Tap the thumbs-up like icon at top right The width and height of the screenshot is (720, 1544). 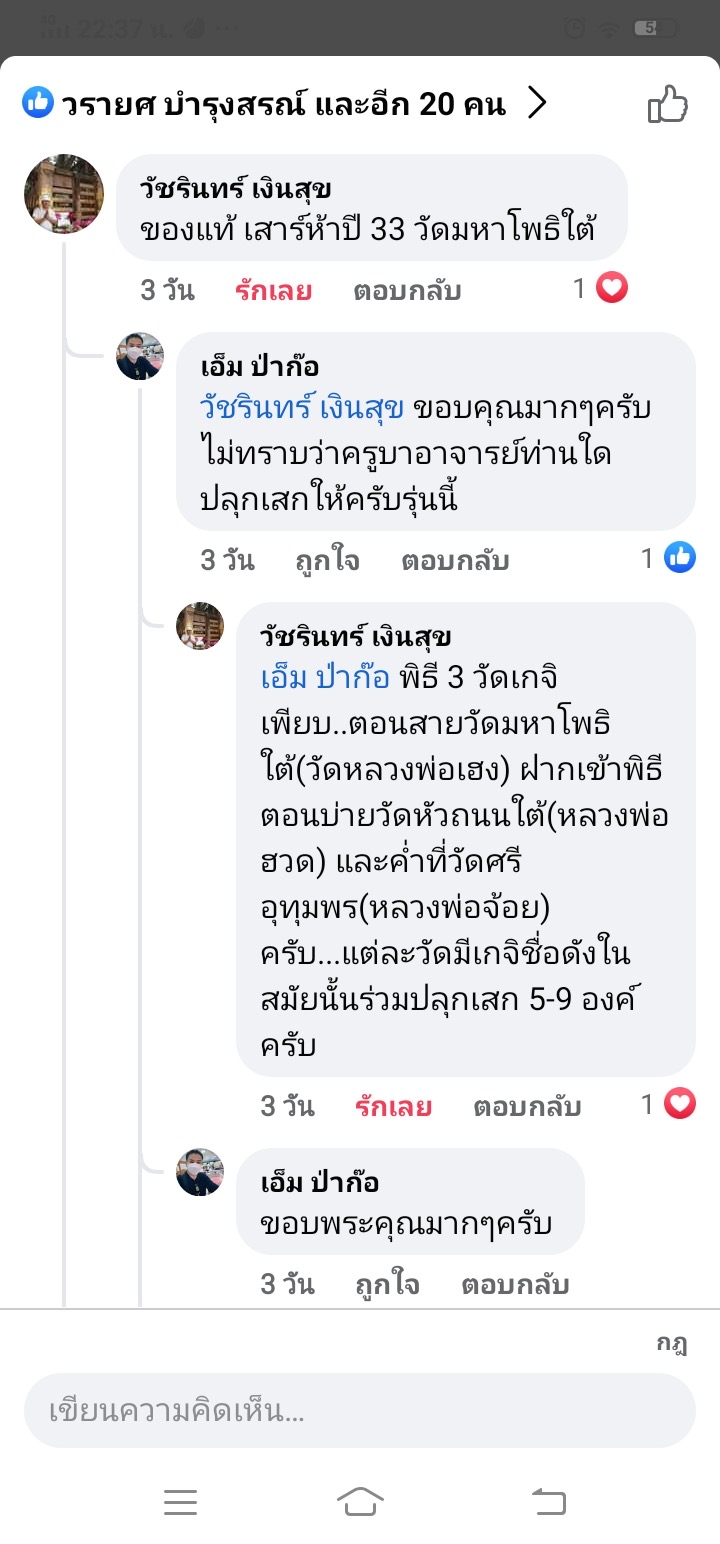pos(668,104)
